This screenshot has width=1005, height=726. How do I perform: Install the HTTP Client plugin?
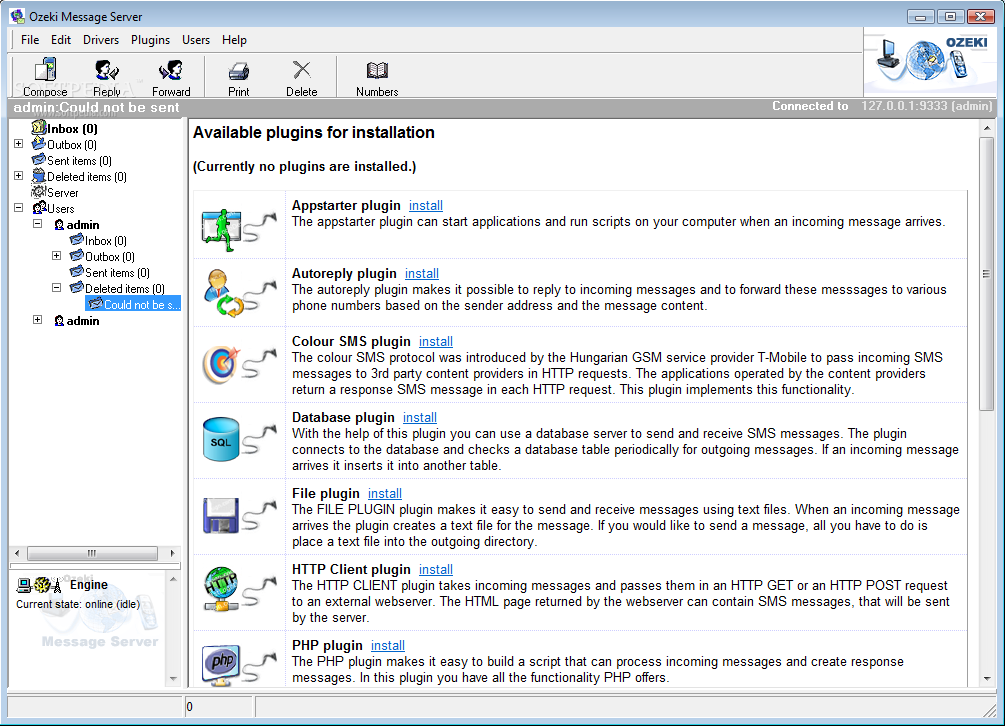(x=436, y=570)
